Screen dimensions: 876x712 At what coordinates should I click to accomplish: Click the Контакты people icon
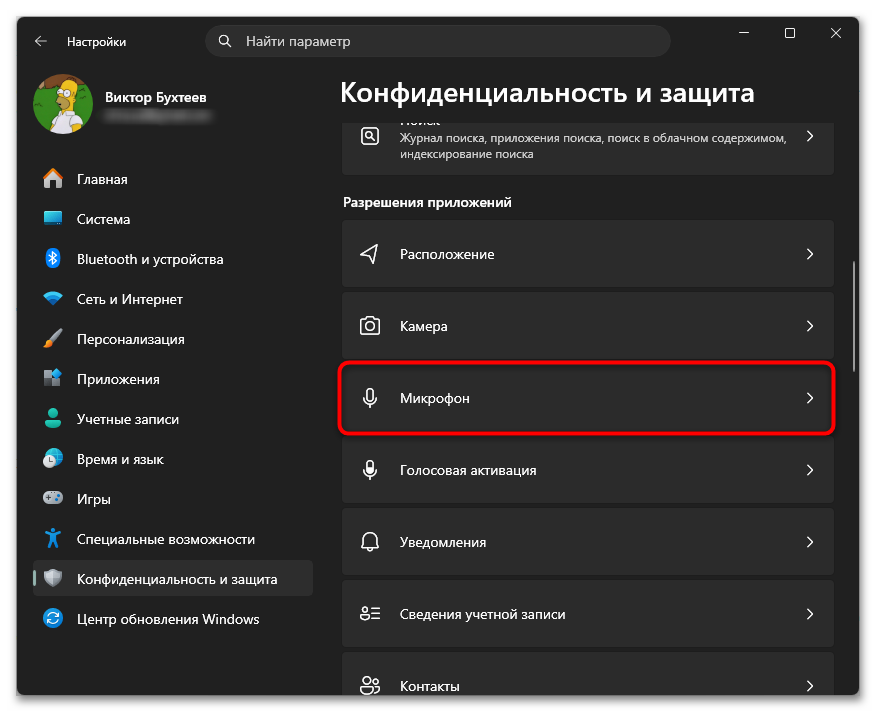point(370,685)
